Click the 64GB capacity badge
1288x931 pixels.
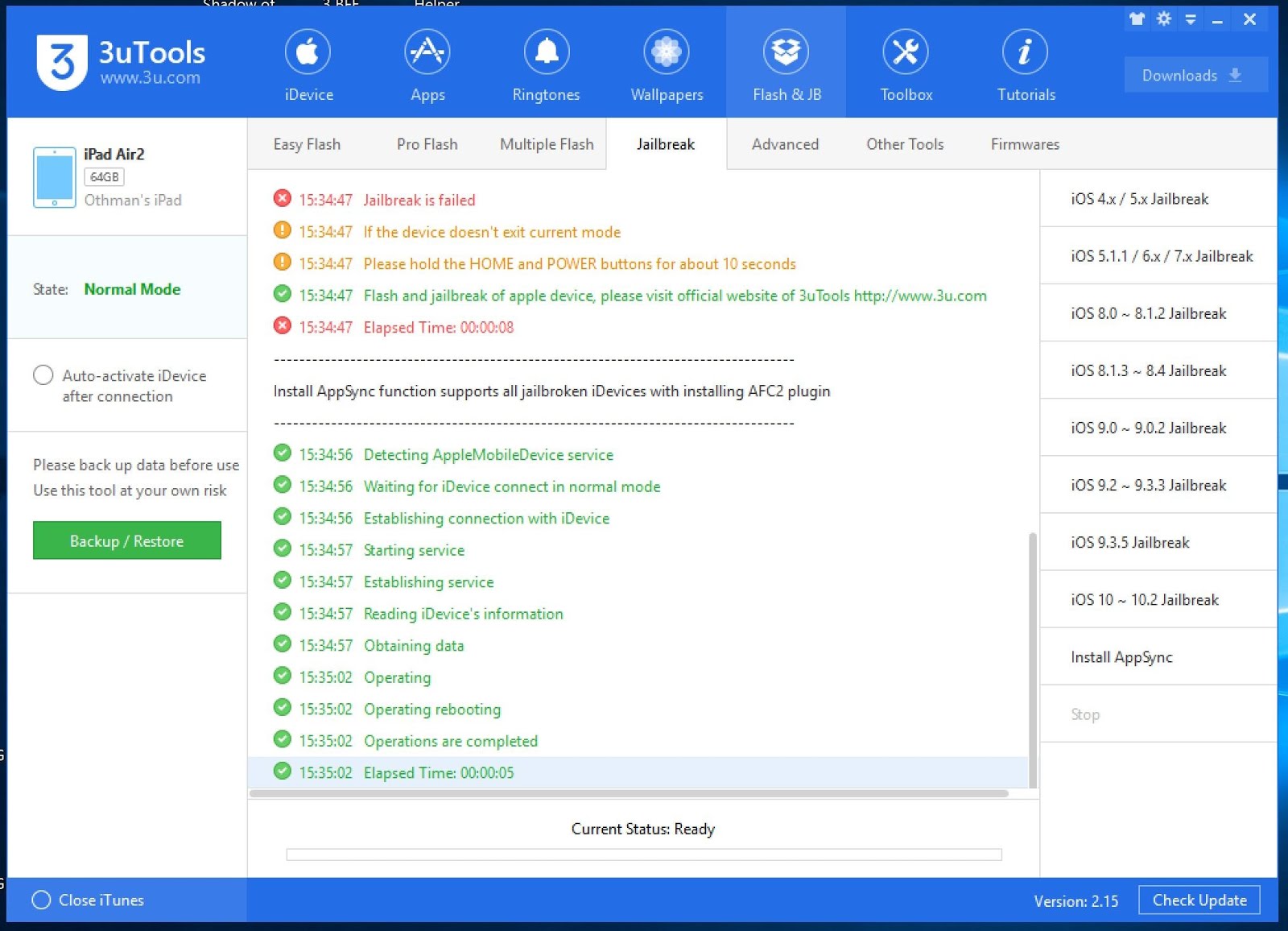[x=104, y=177]
